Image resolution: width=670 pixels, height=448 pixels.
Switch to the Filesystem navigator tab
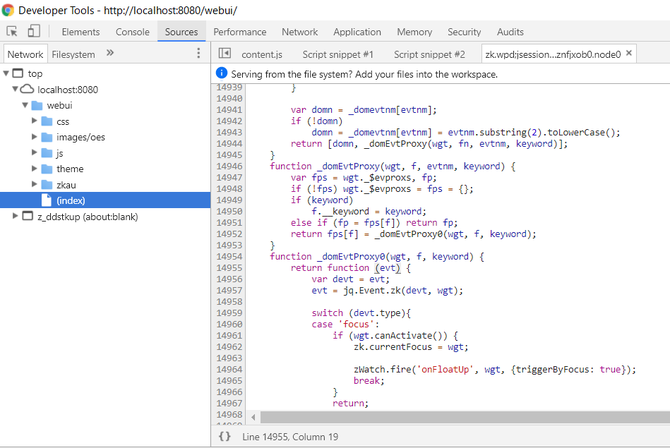click(73, 55)
